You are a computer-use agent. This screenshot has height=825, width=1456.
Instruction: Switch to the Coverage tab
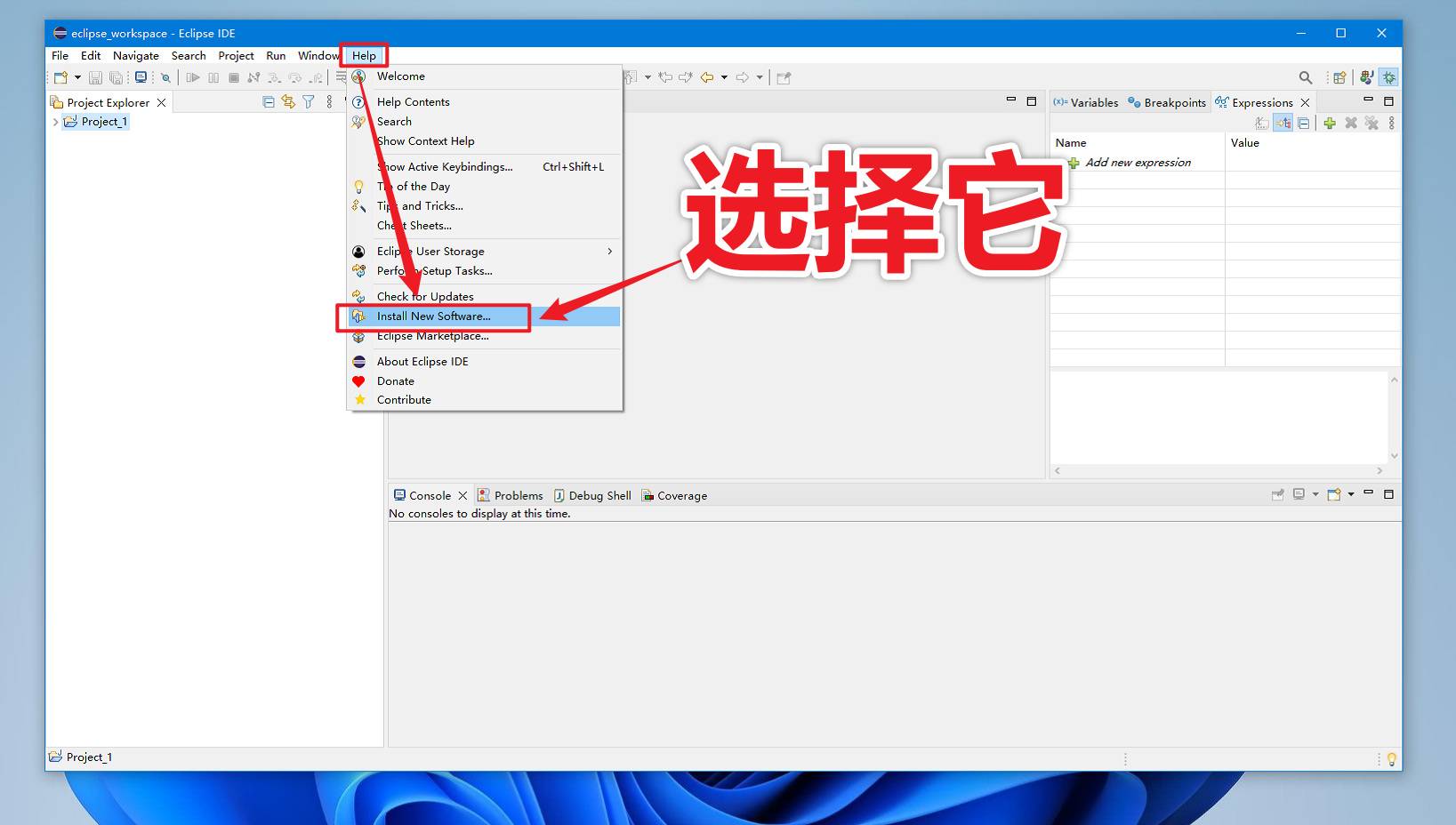pyautogui.click(x=674, y=495)
